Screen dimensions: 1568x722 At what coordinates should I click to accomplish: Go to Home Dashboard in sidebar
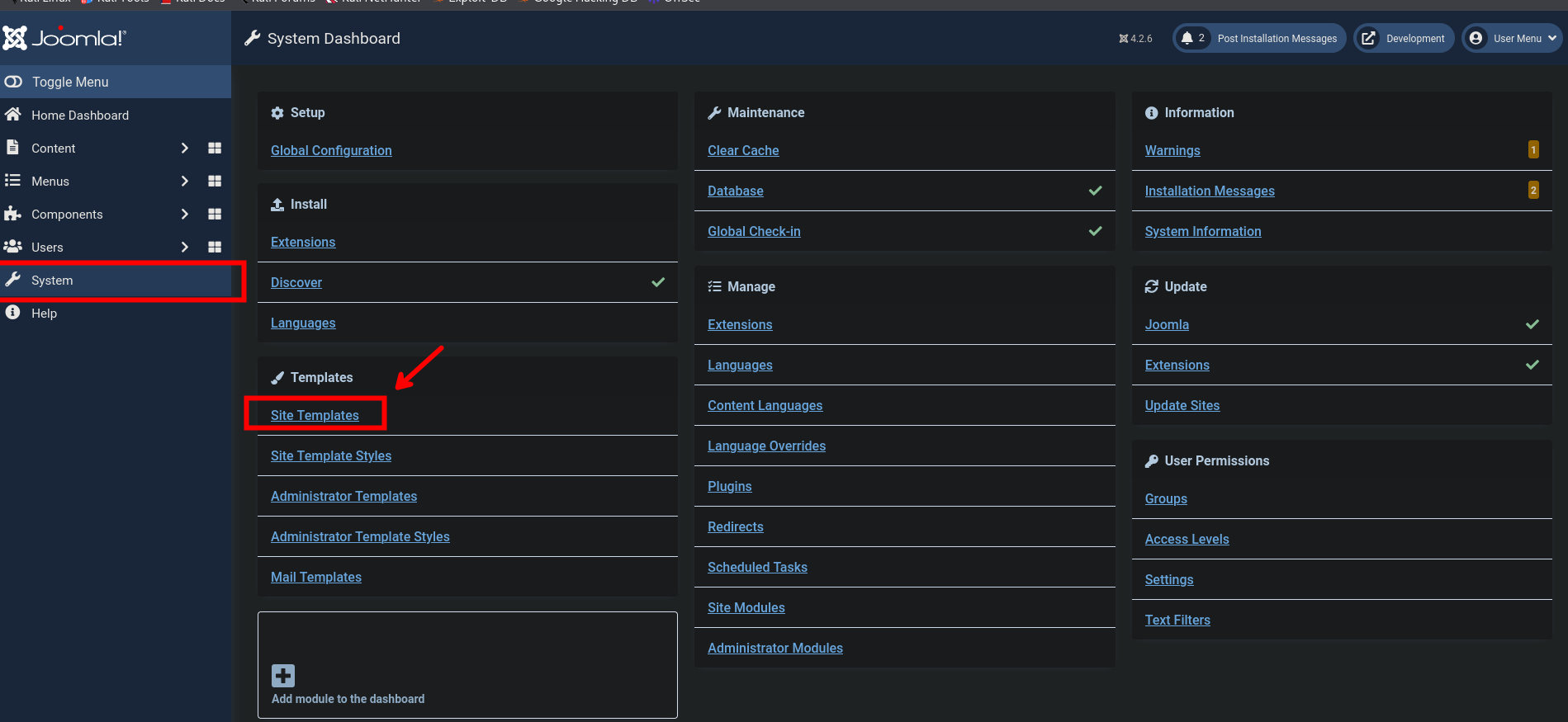coord(80,116)
